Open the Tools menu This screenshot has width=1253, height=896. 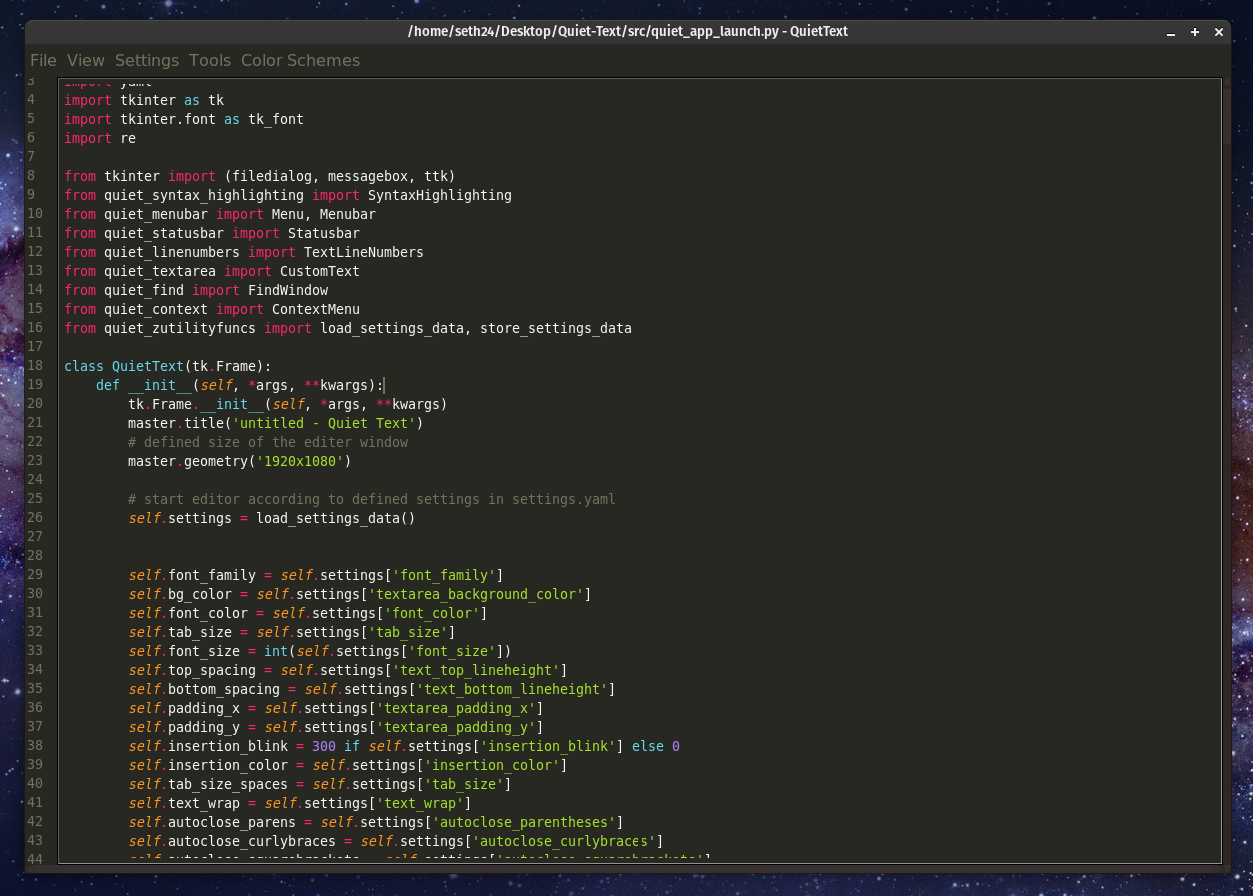pyautogui.click(x=210, y=60)
